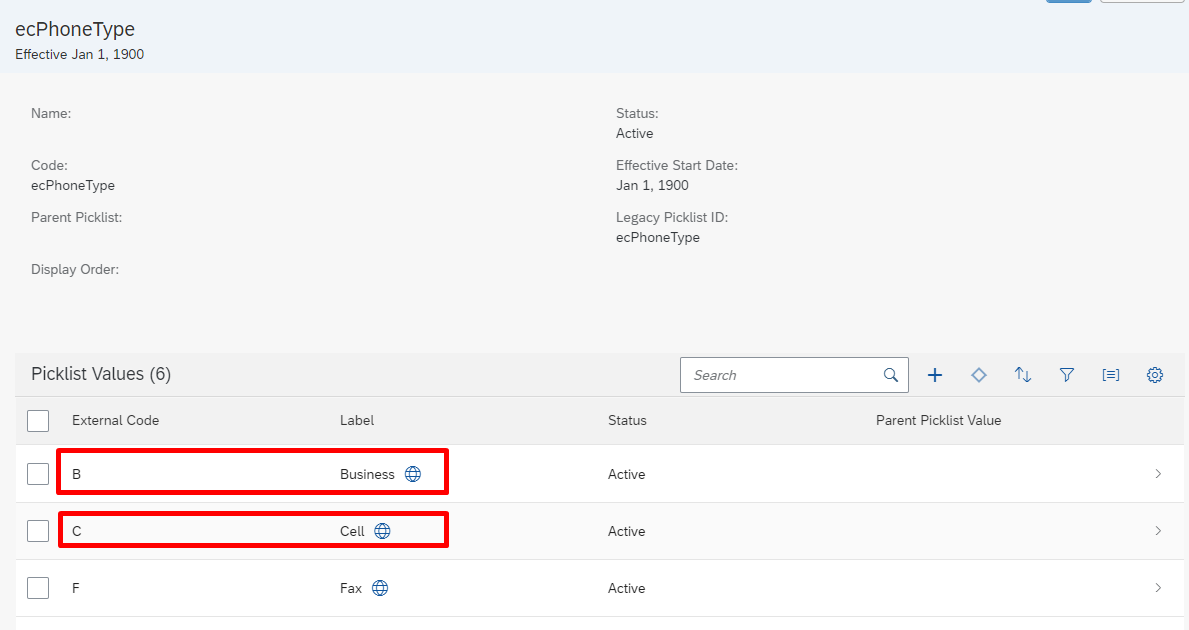Check the box for external code C

point(38,531)
